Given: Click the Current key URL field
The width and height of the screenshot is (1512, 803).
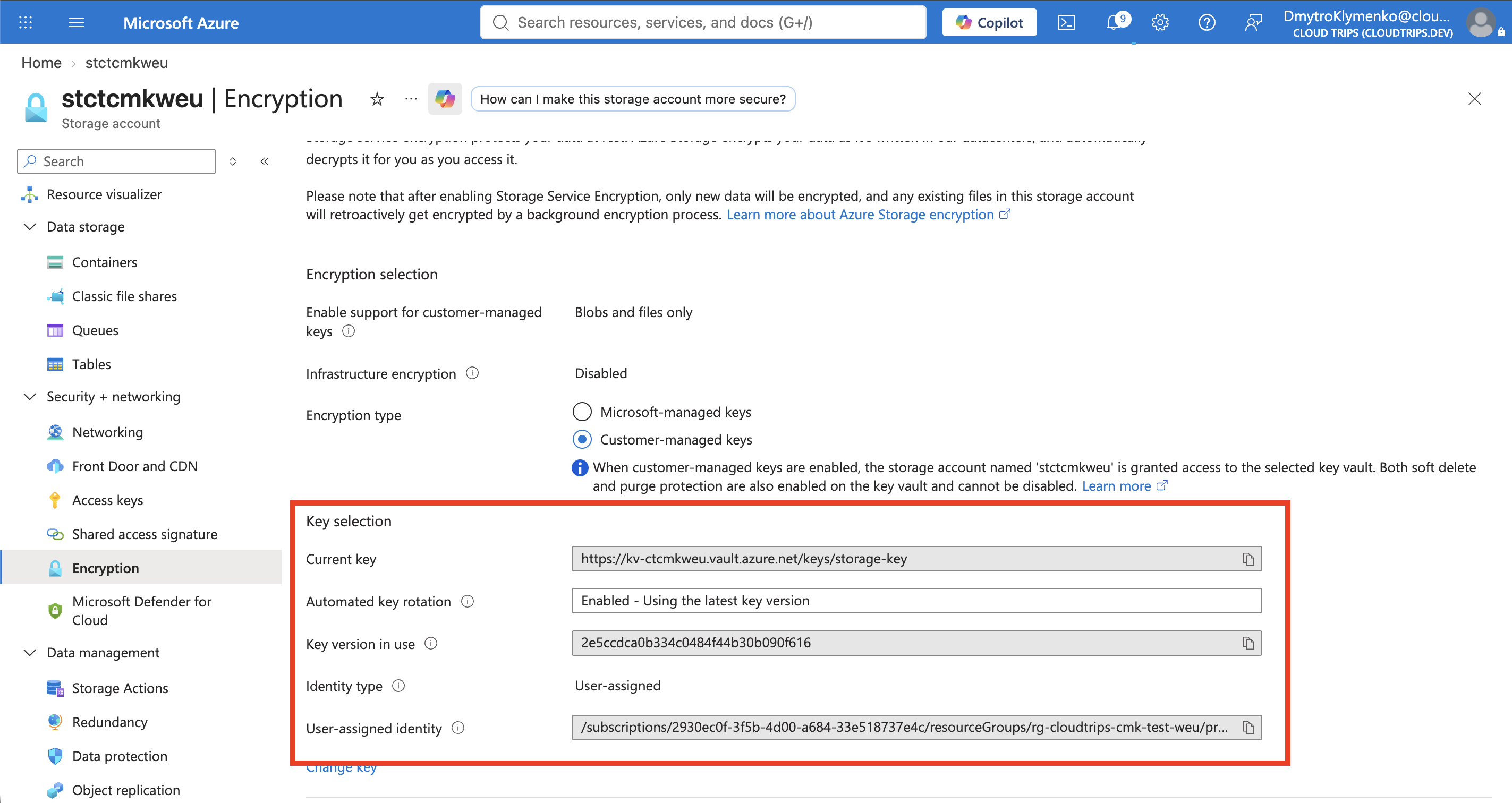Looking at the screenshot, I should pos(916,559).
